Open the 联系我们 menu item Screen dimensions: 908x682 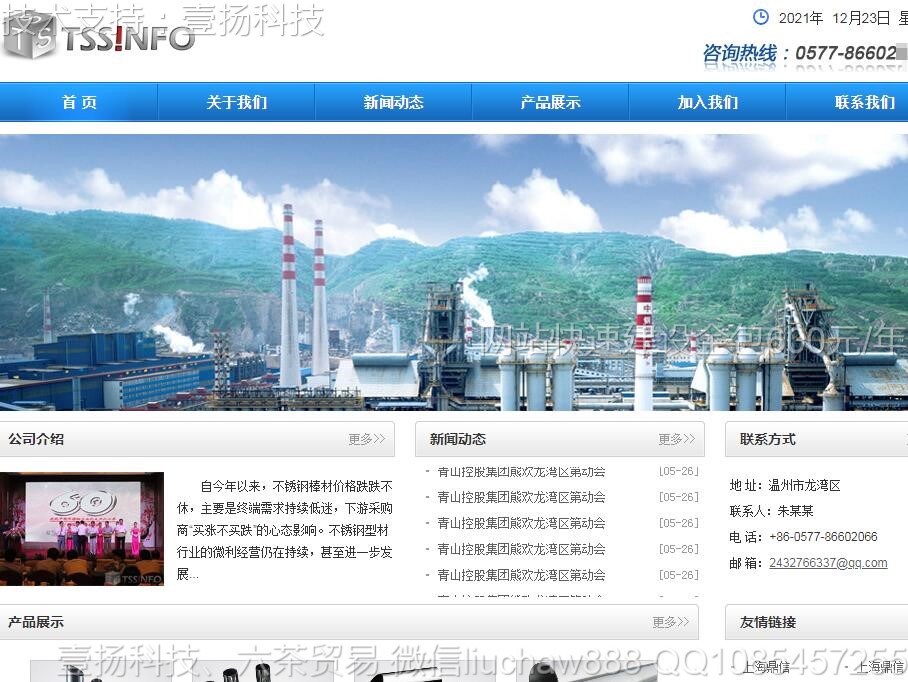click(864, 102)
